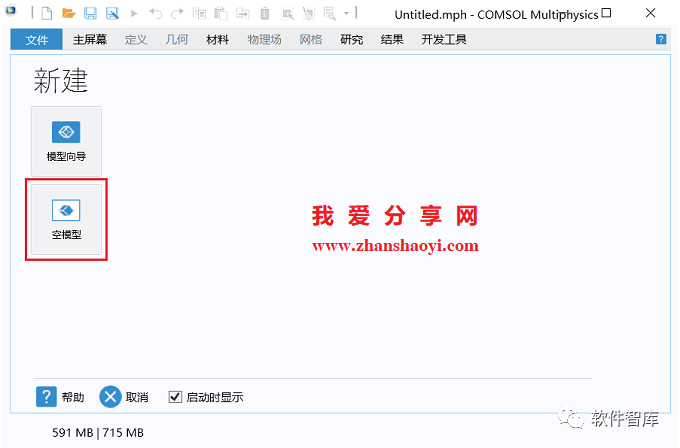Click the paste clipboard icon

pyautogui.click(x=221, y=13)
